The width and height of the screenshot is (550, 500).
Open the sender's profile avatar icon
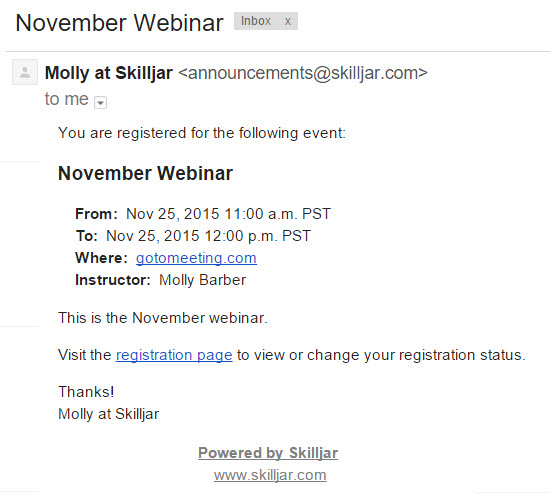(25, 72)
